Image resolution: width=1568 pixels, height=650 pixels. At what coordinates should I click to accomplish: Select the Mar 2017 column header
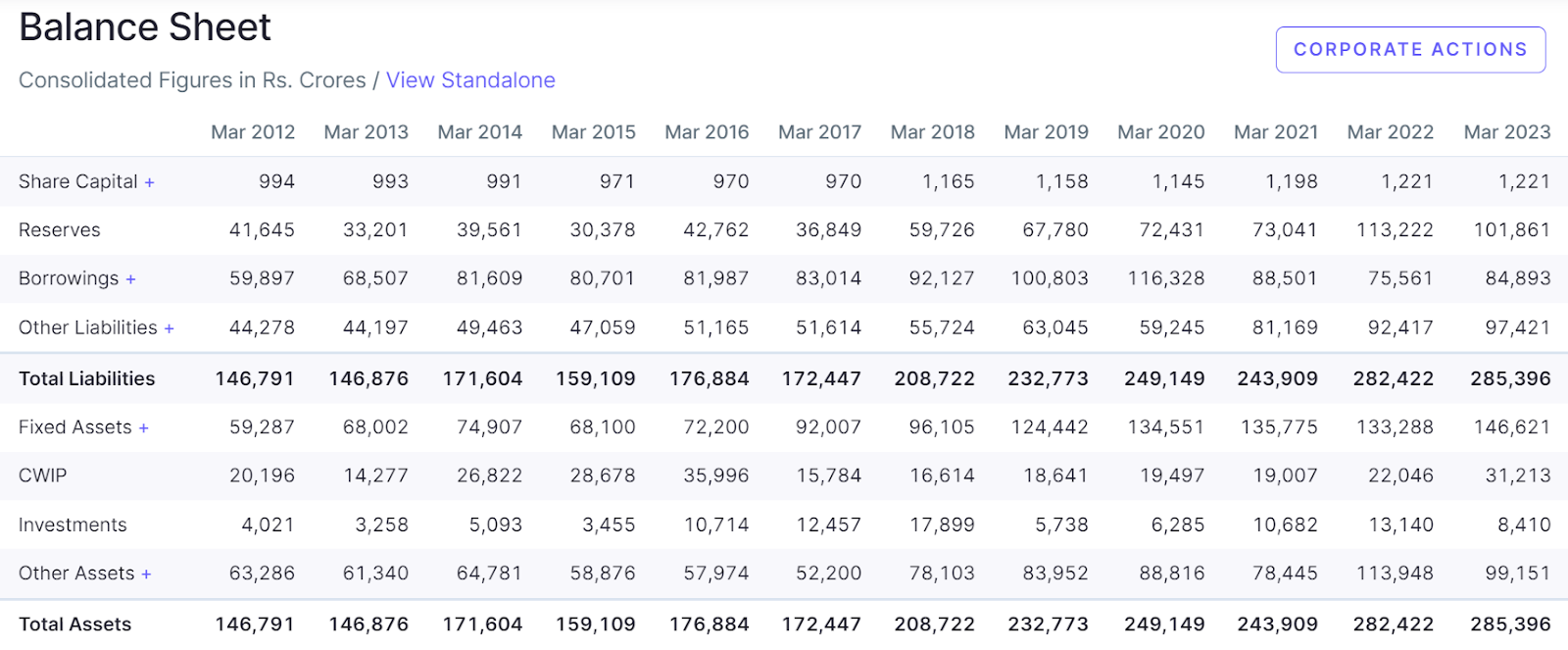[x=819, y=132]
